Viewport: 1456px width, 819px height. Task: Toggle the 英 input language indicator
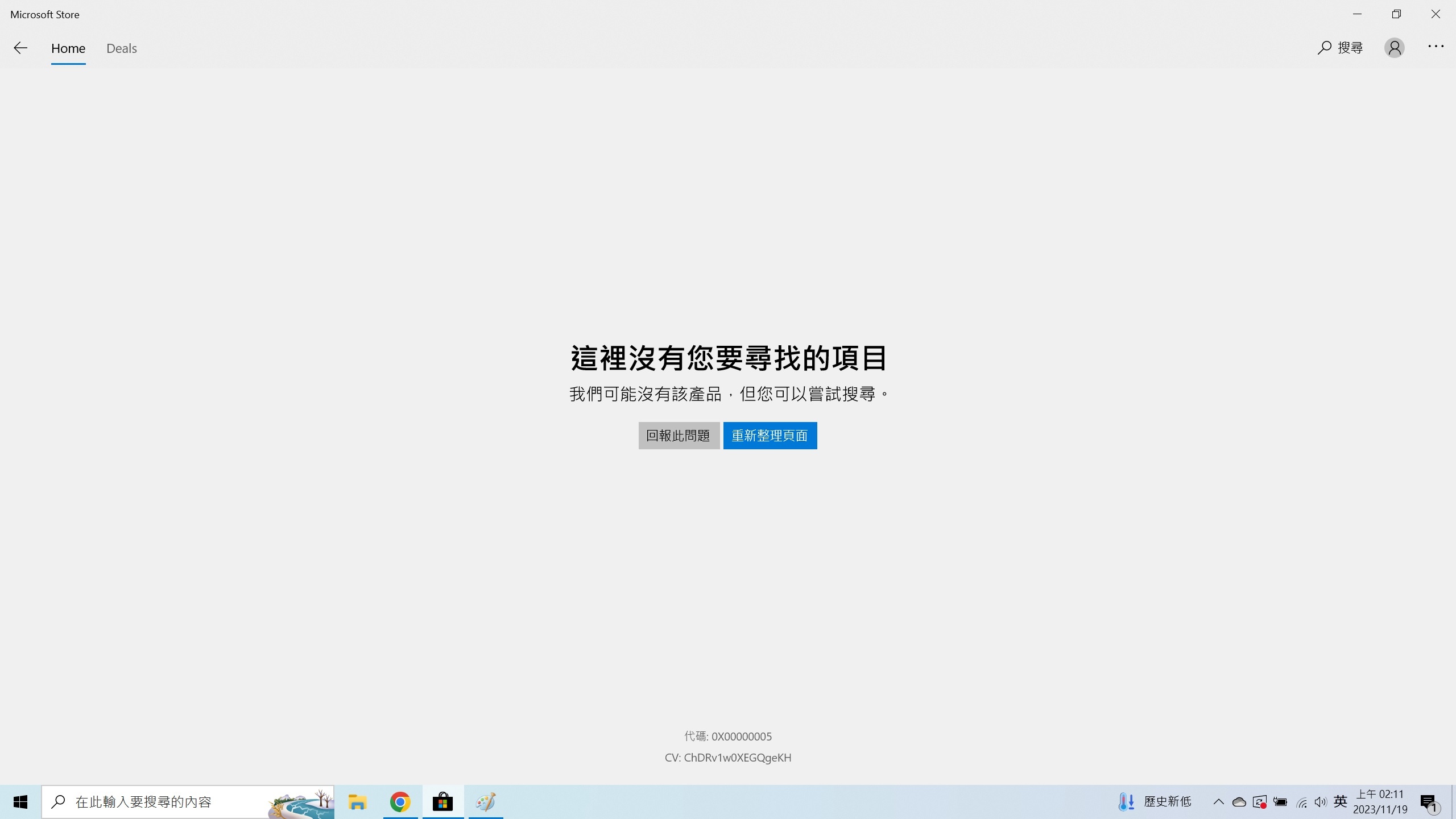1340,801
